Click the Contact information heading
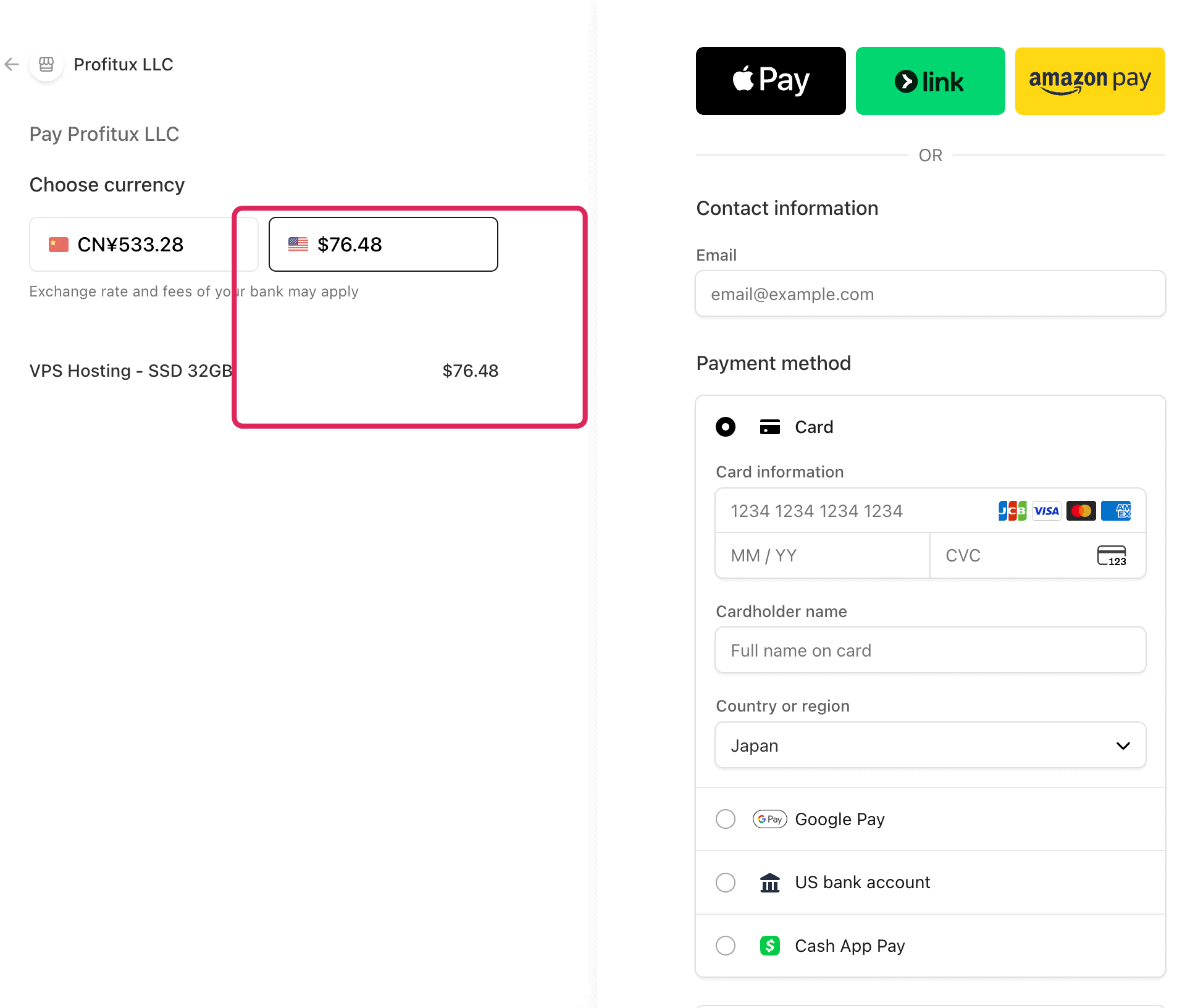 pos(787,208)
